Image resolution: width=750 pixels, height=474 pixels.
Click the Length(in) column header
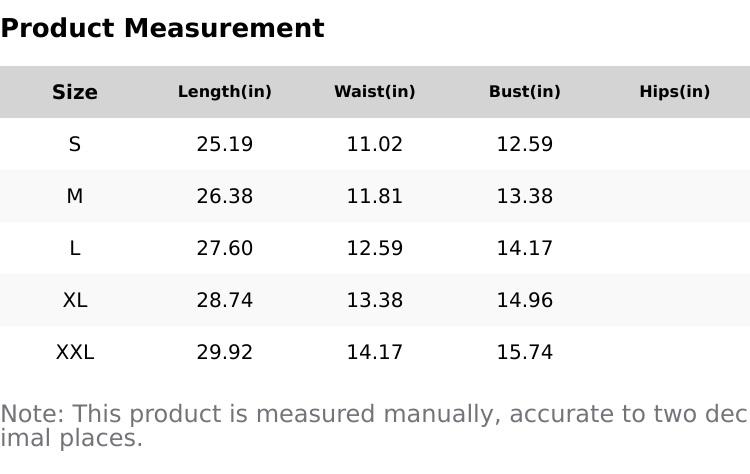point(225,92)
